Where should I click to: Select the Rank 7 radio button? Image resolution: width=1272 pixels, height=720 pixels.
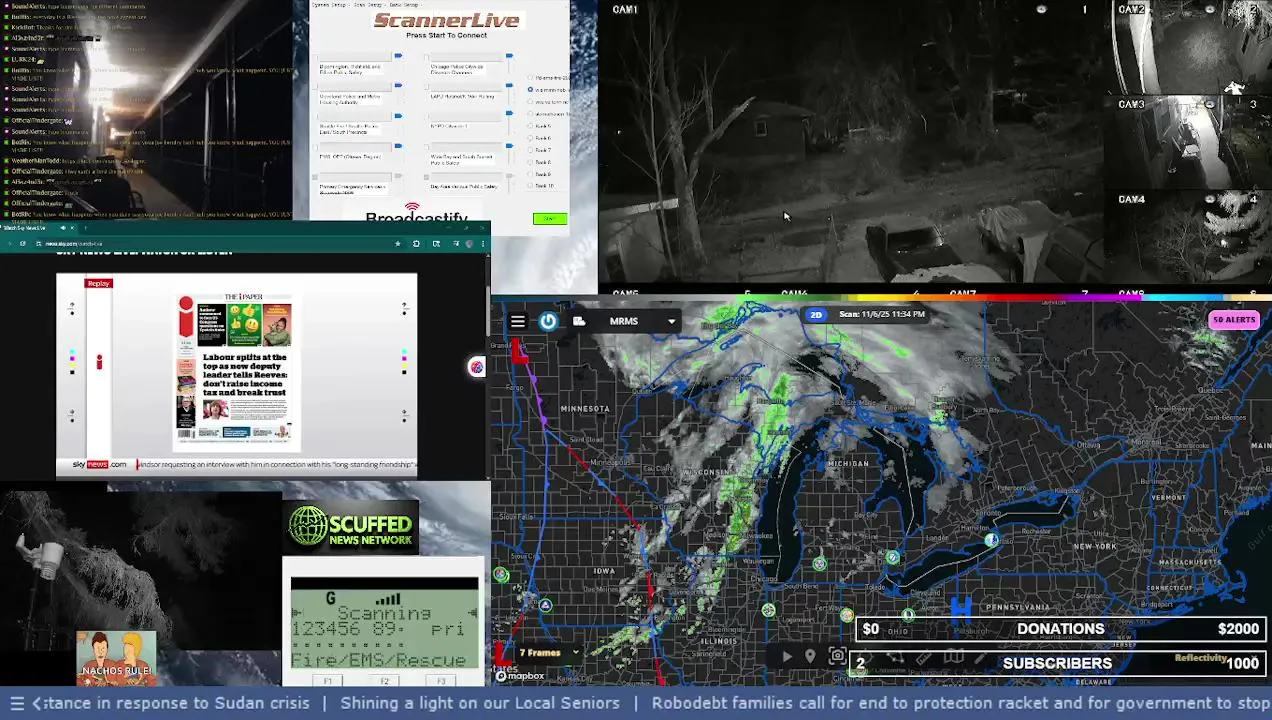coord(530,150)
